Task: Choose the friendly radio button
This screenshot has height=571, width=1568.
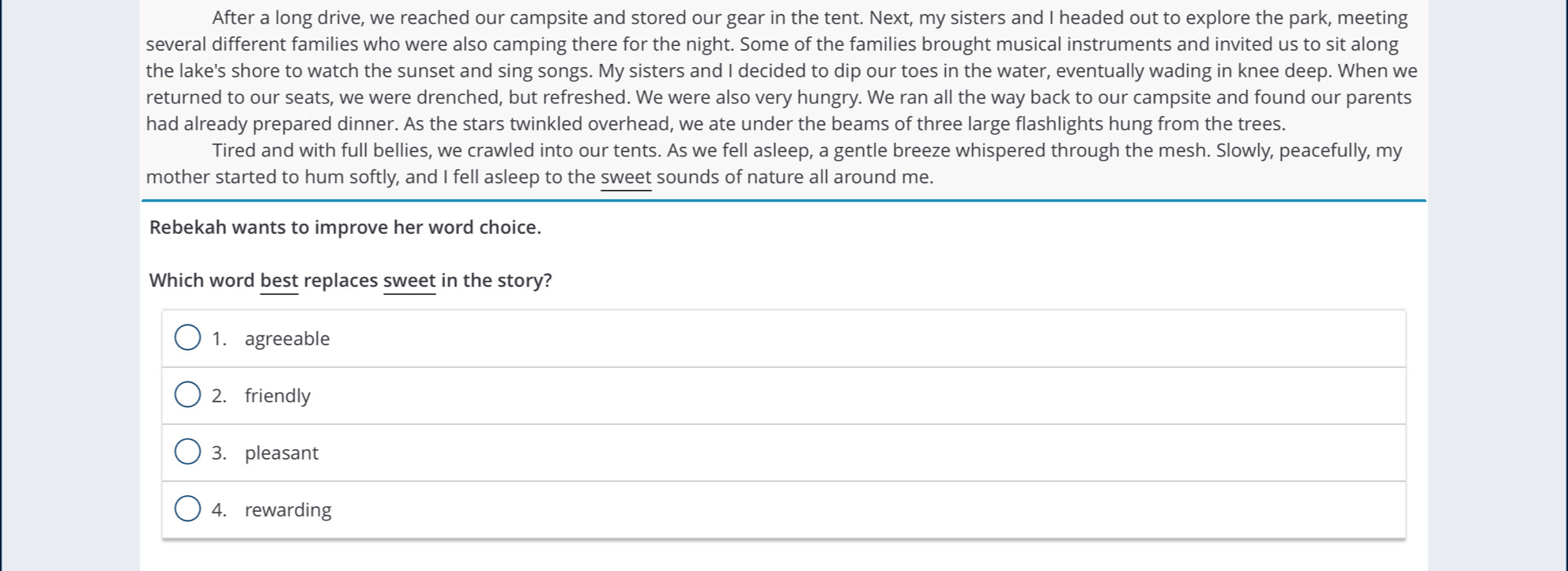Action: (187, 395)
